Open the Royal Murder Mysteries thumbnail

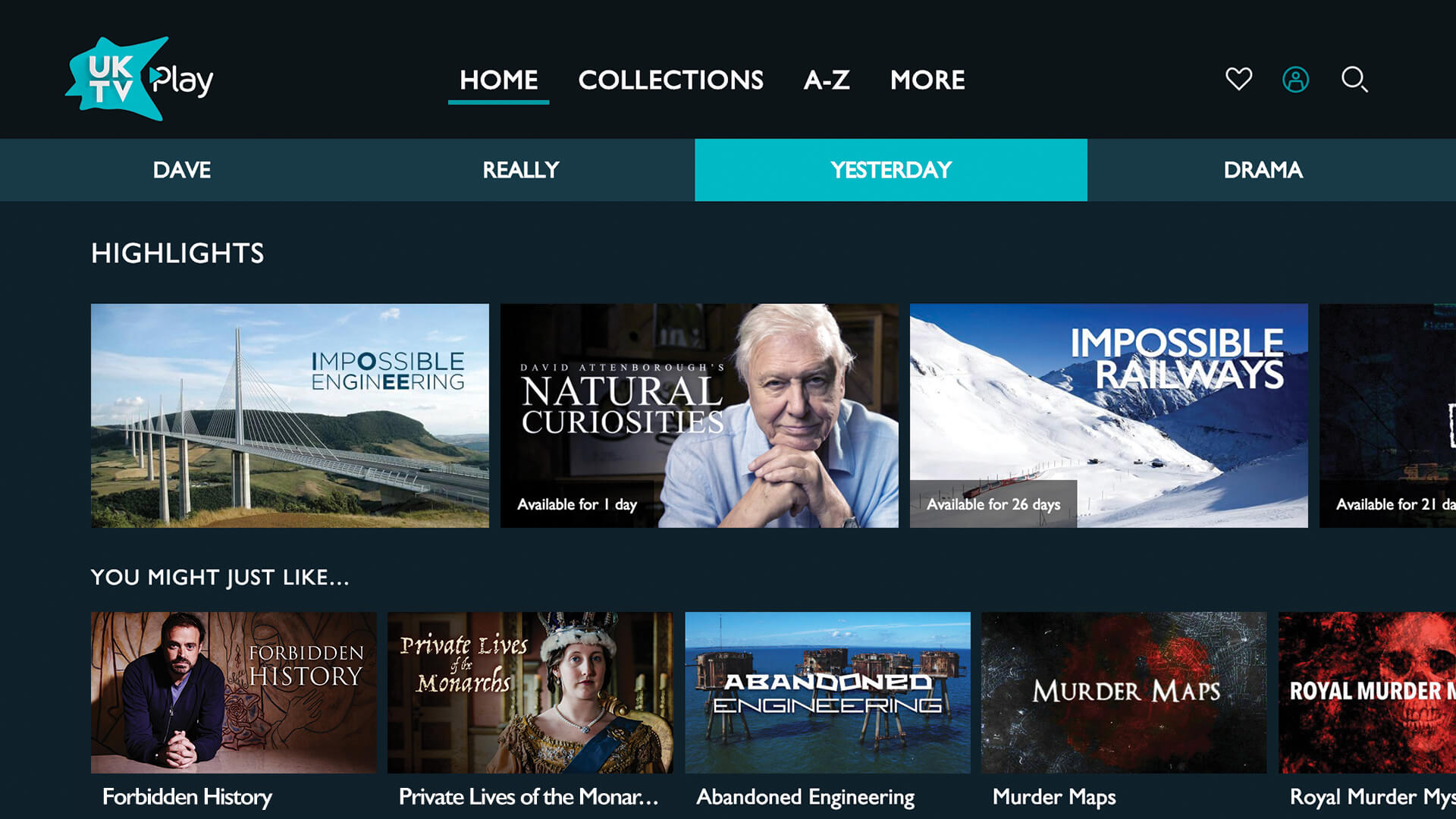click(1367, 692)
